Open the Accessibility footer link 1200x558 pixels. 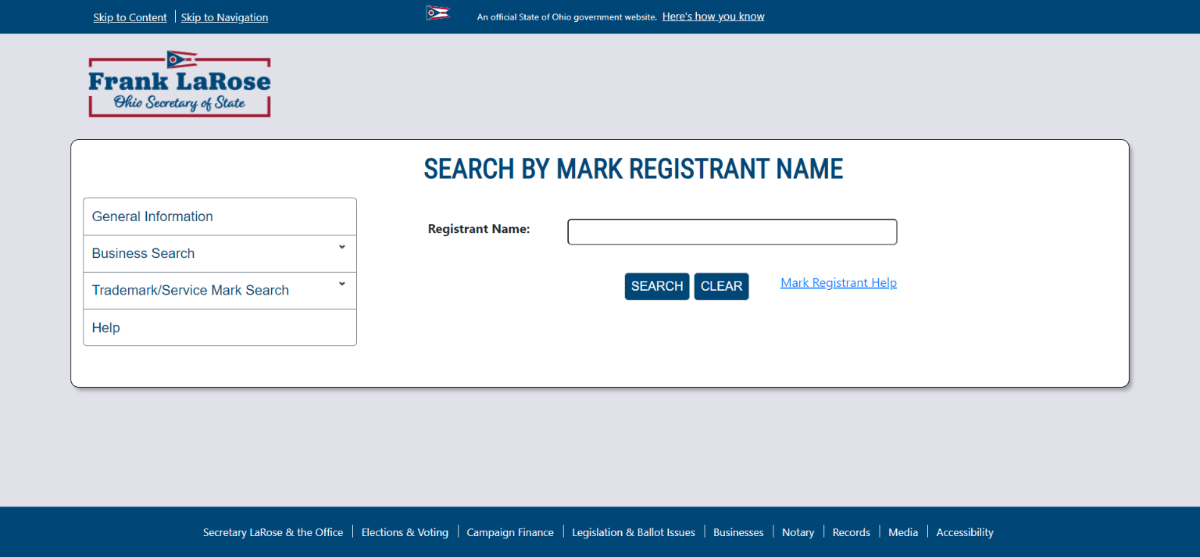(965, 532)
